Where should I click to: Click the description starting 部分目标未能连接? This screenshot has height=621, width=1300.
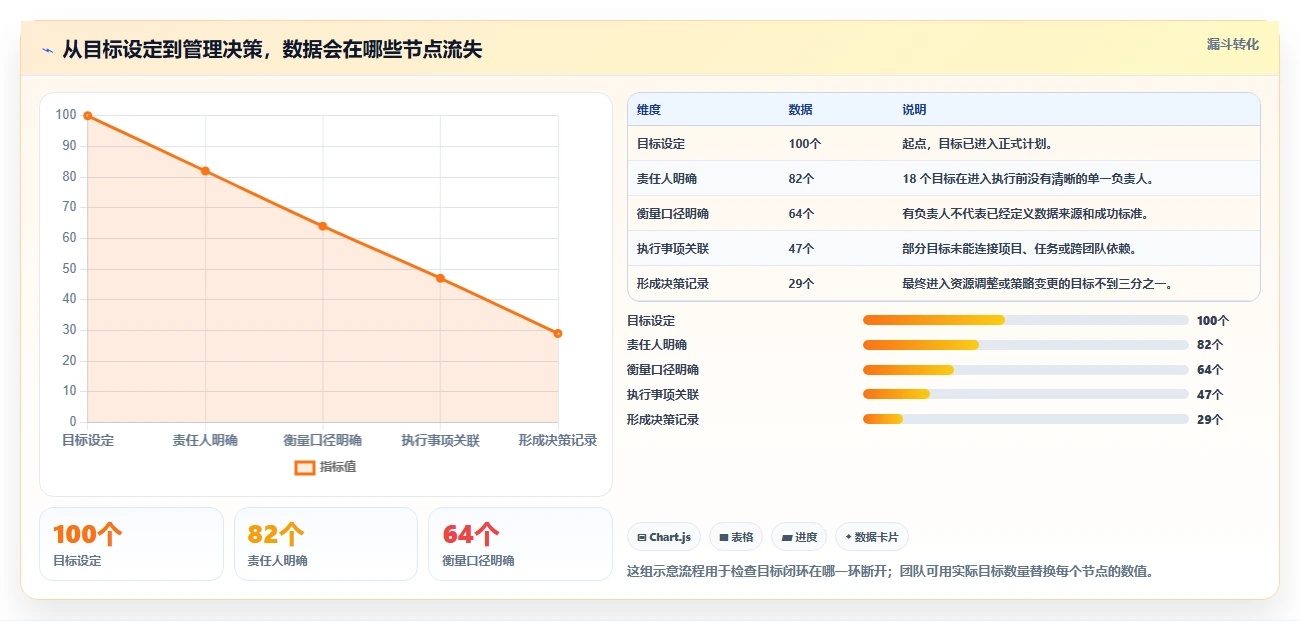tap(1019, 249)
